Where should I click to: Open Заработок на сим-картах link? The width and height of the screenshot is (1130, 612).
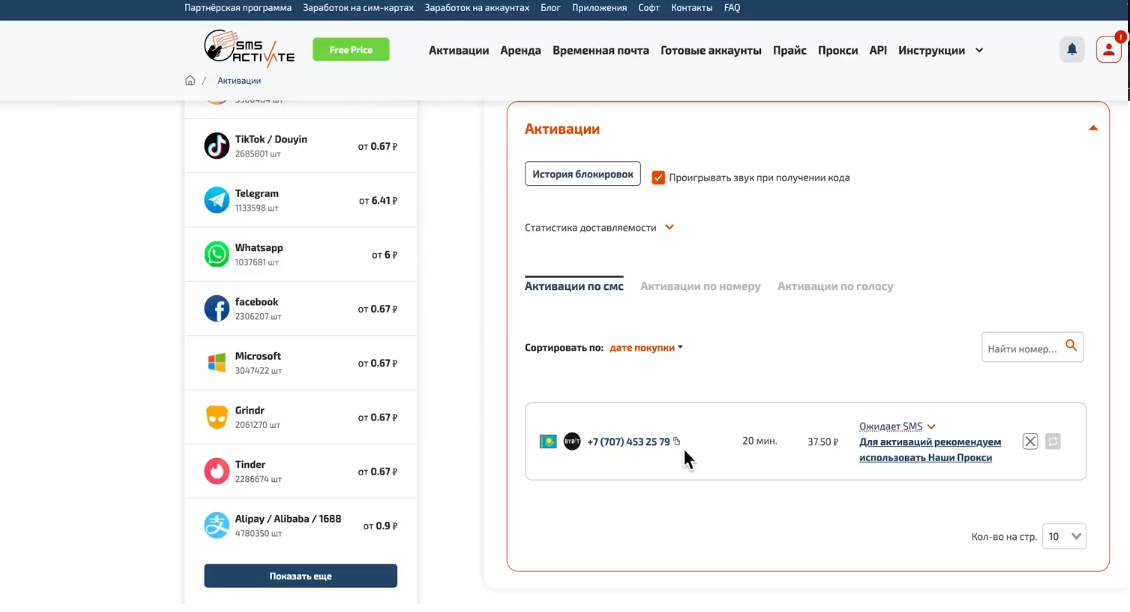[x=358, y=8]
